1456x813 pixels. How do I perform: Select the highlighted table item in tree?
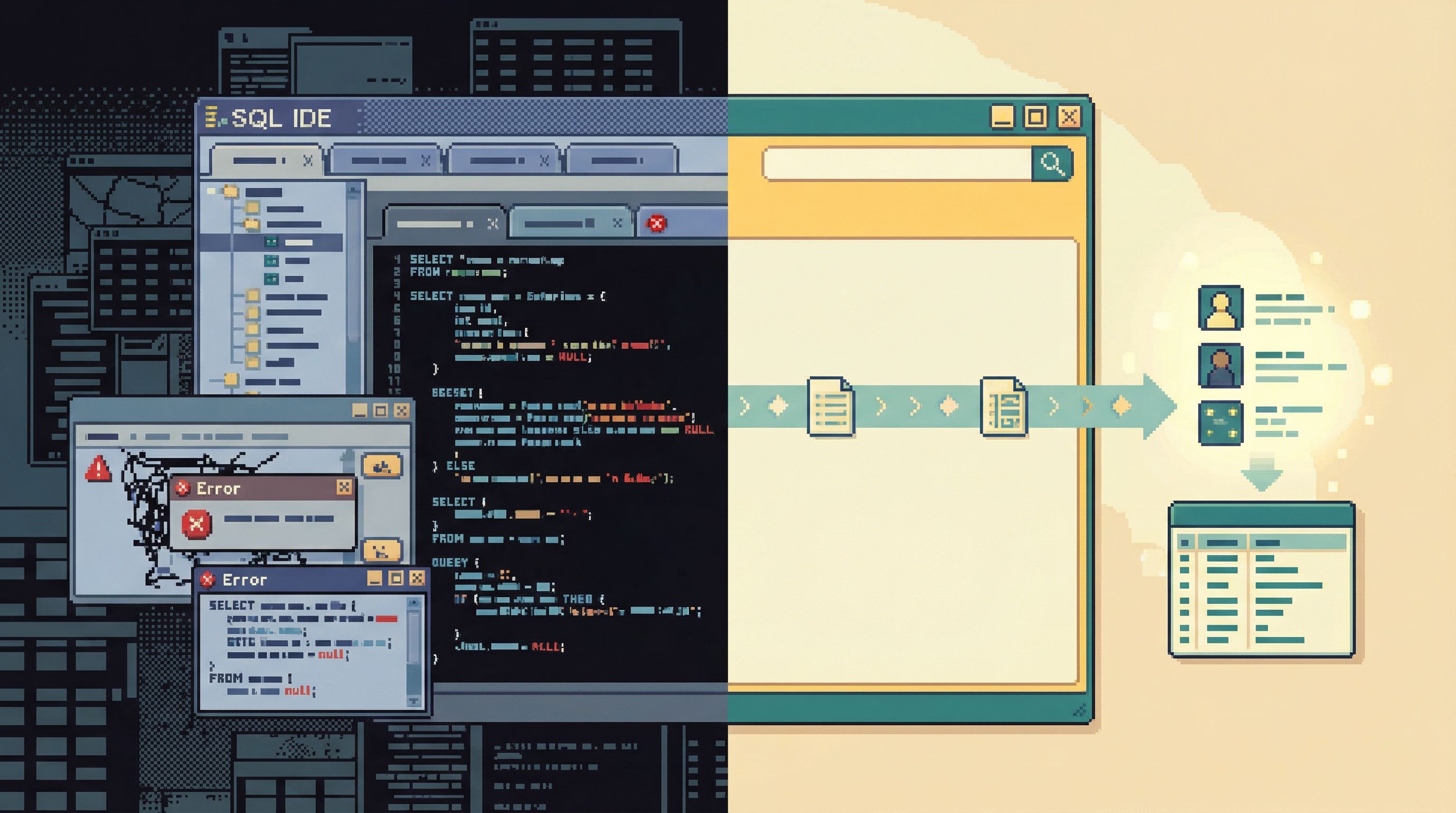[298, 242]
